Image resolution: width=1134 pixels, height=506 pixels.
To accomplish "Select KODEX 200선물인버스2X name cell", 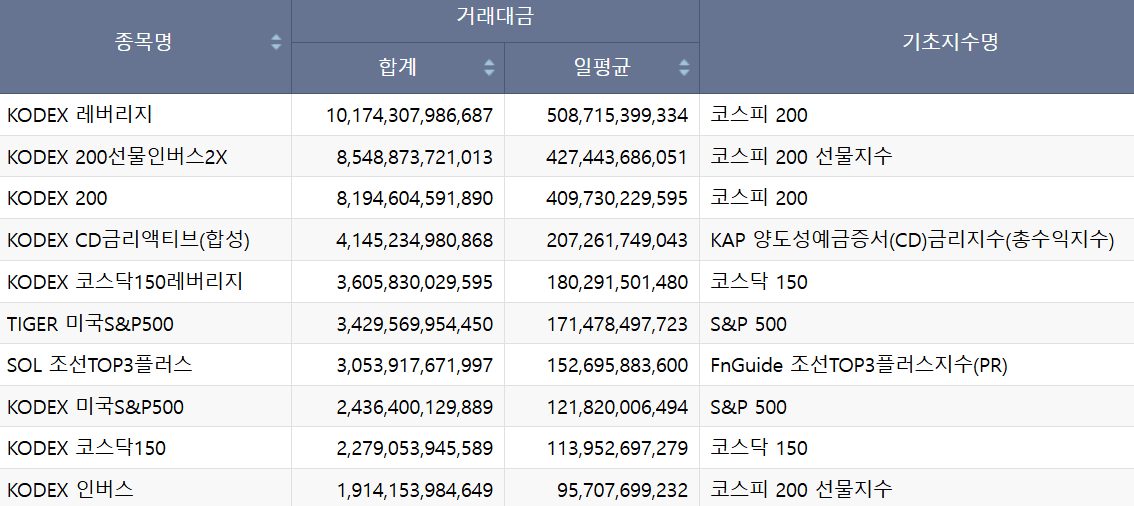I will (117, 157).
